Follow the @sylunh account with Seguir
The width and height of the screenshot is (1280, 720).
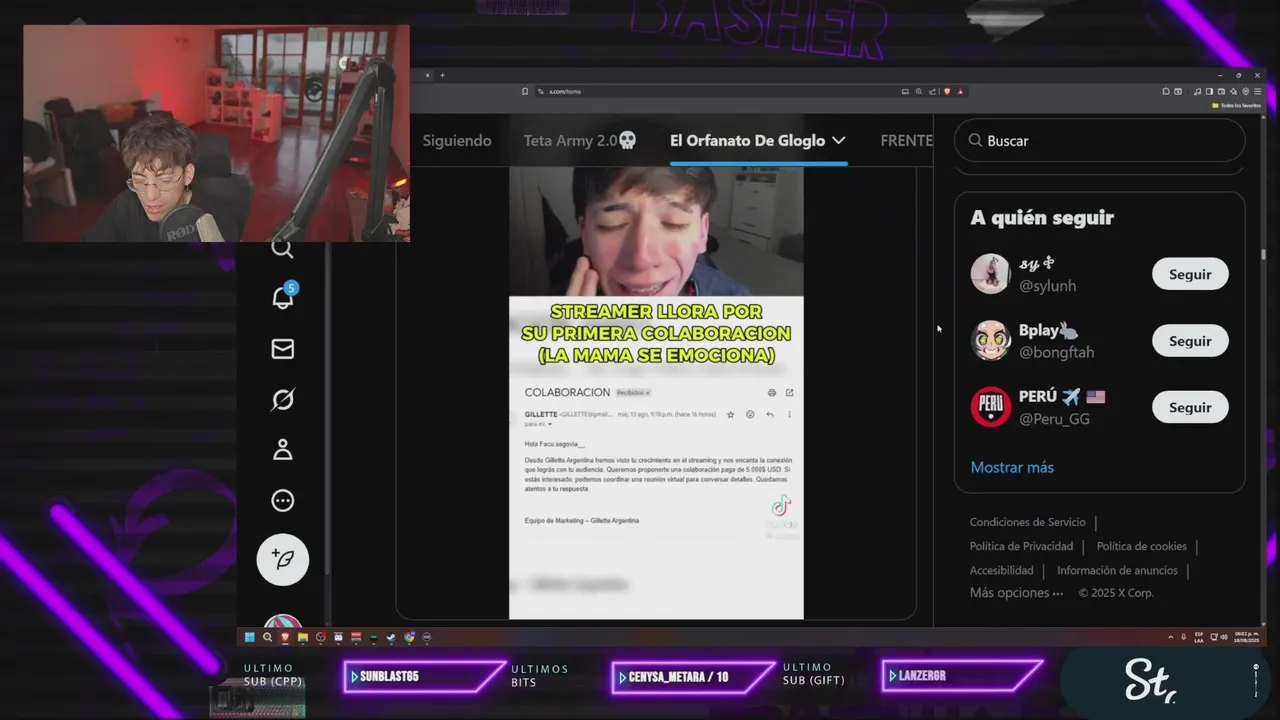(1190, 274)
